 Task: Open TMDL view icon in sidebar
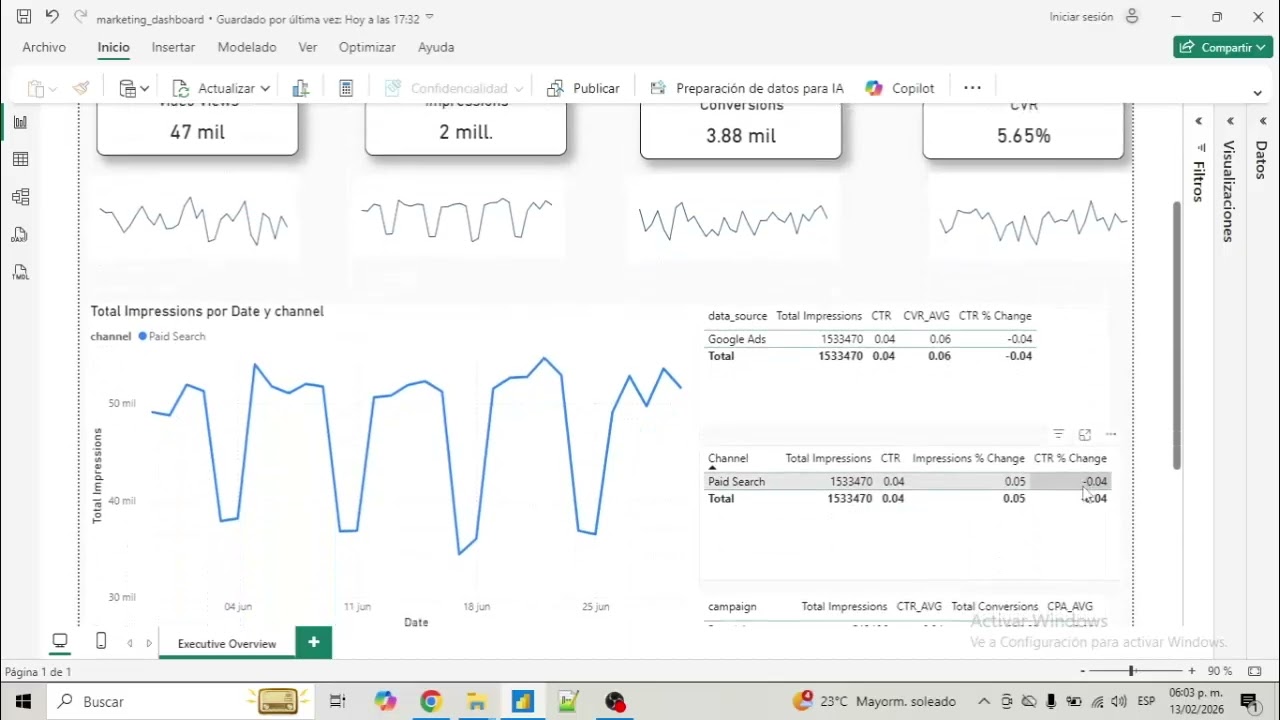[x=20, y=272]
